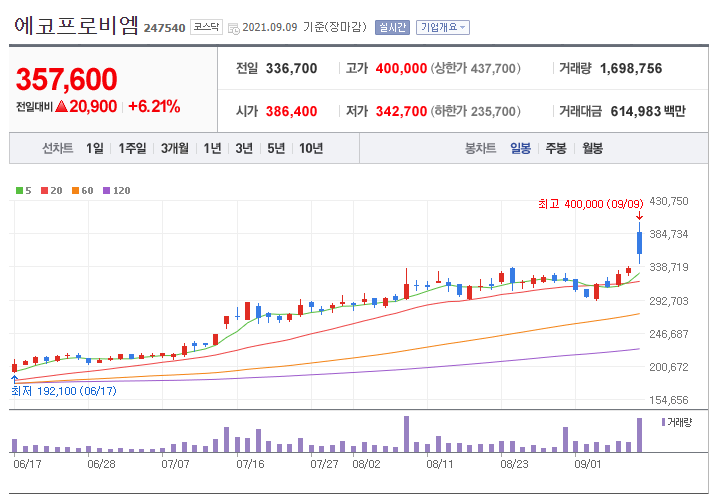Click the 실시간 button
This screenshot has height=494, width=709.
pyautogui.click(x=392, y=28)
